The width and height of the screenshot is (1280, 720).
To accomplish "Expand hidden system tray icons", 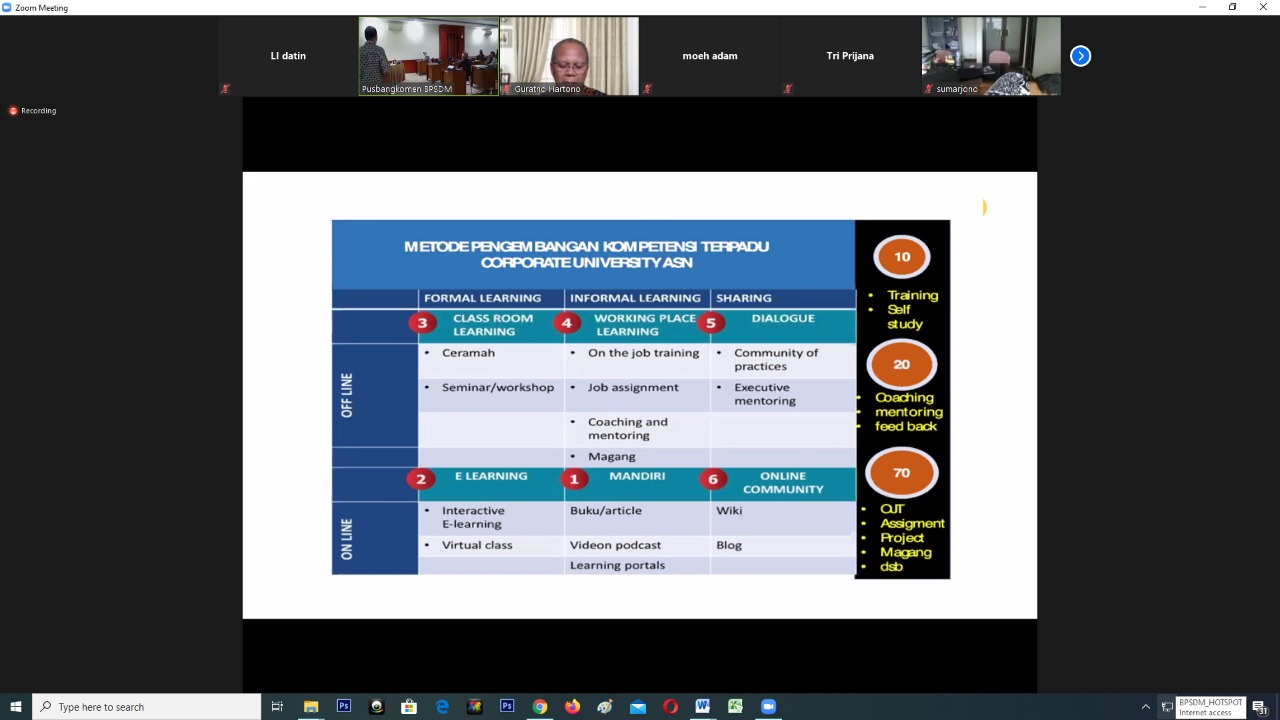I will (1146, 707).
